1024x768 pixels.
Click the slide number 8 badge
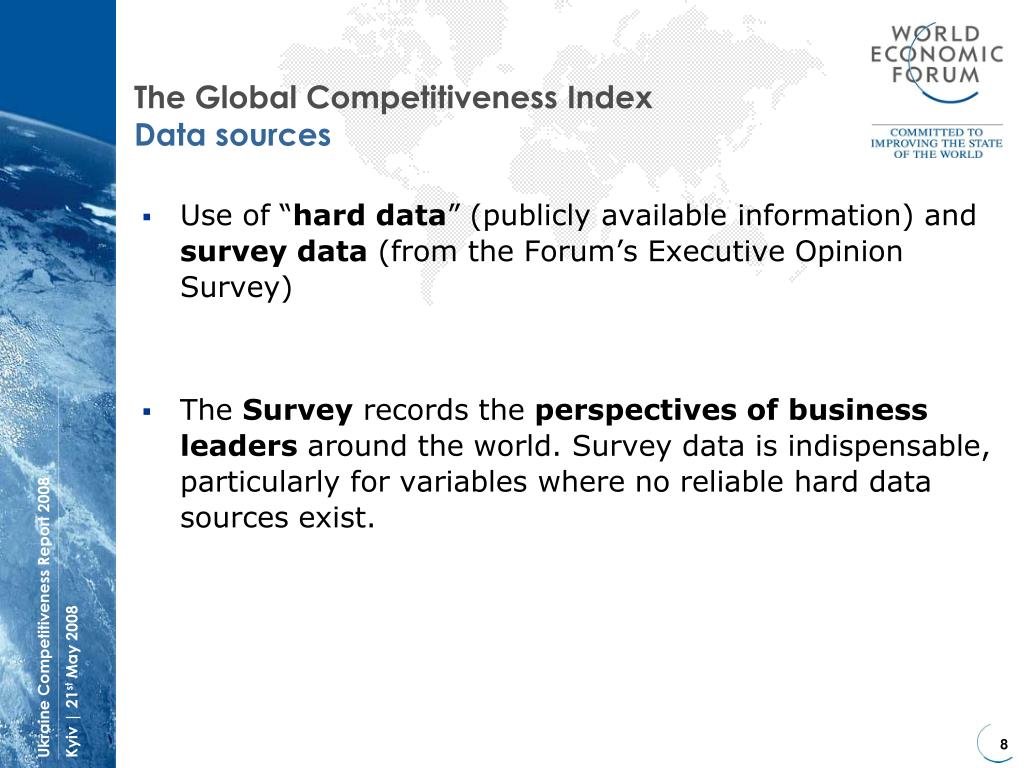[1004, 744]
